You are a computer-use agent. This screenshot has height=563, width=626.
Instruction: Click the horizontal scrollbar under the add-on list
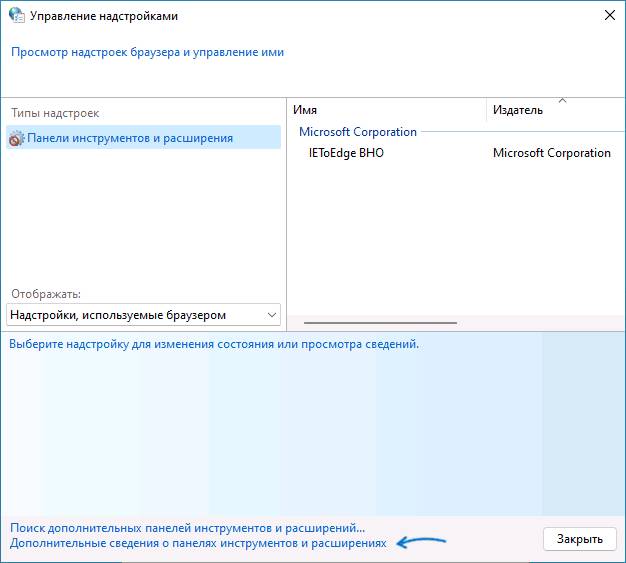pos(380,323)
